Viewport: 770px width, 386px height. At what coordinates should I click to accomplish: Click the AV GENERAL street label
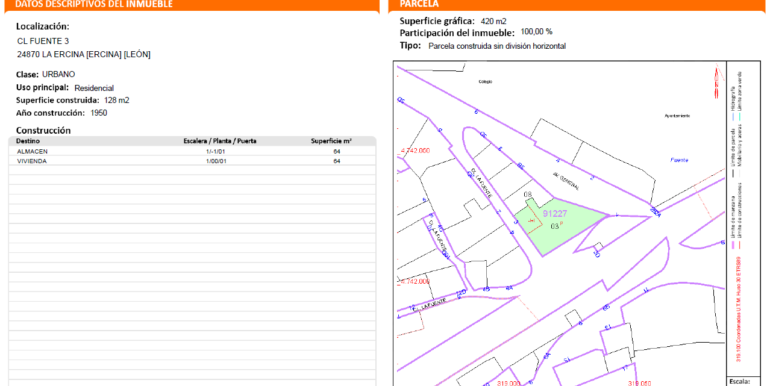pyautogui.click(x=566, y=181)
